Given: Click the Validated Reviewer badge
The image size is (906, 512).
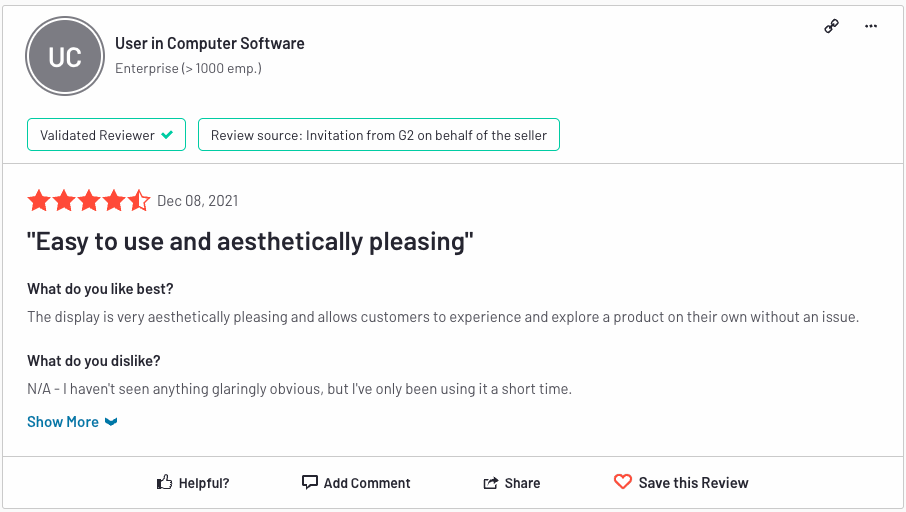Looking at the screenshot, I should 106,135.
